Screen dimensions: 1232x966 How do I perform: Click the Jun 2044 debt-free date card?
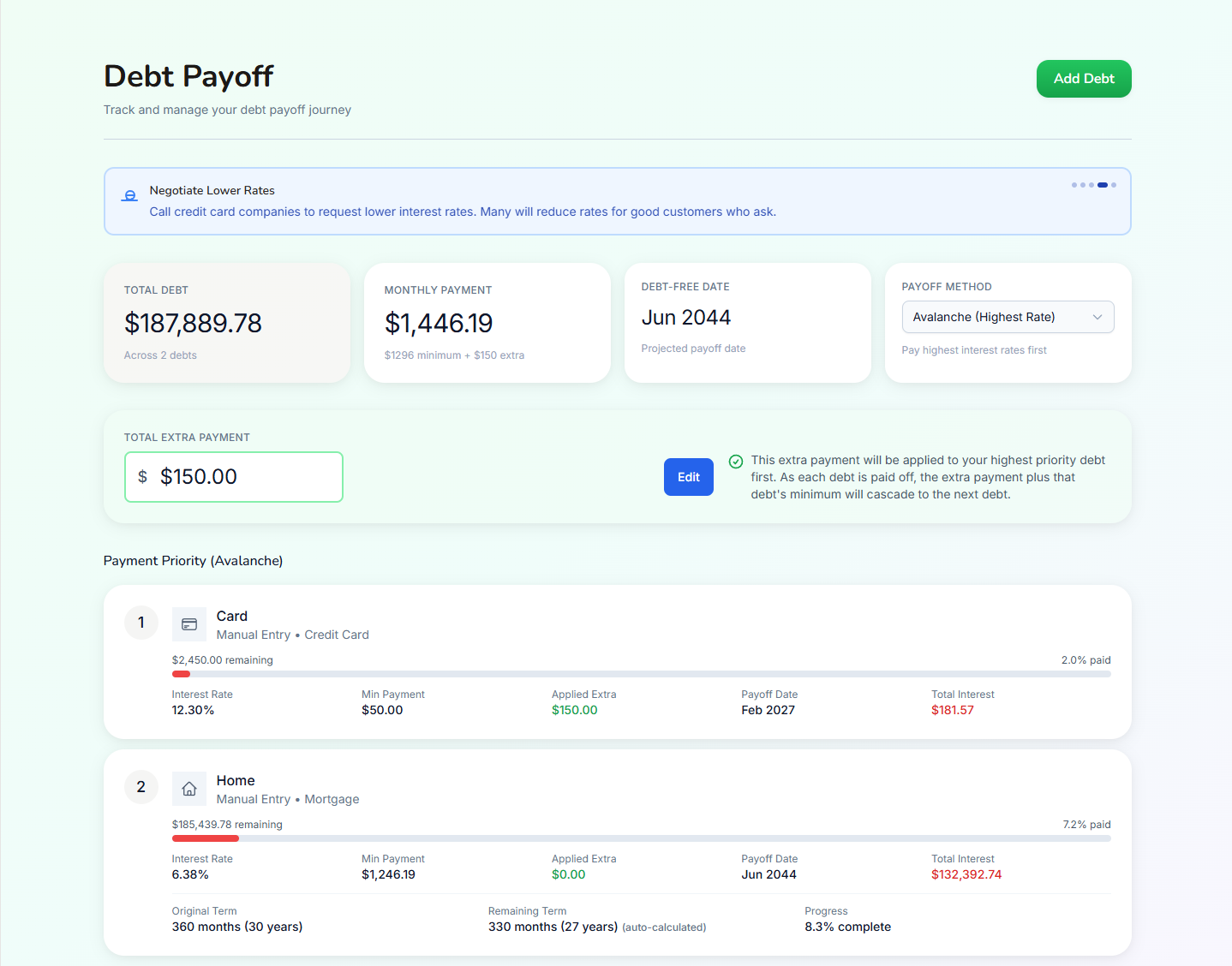coord(747,323)
